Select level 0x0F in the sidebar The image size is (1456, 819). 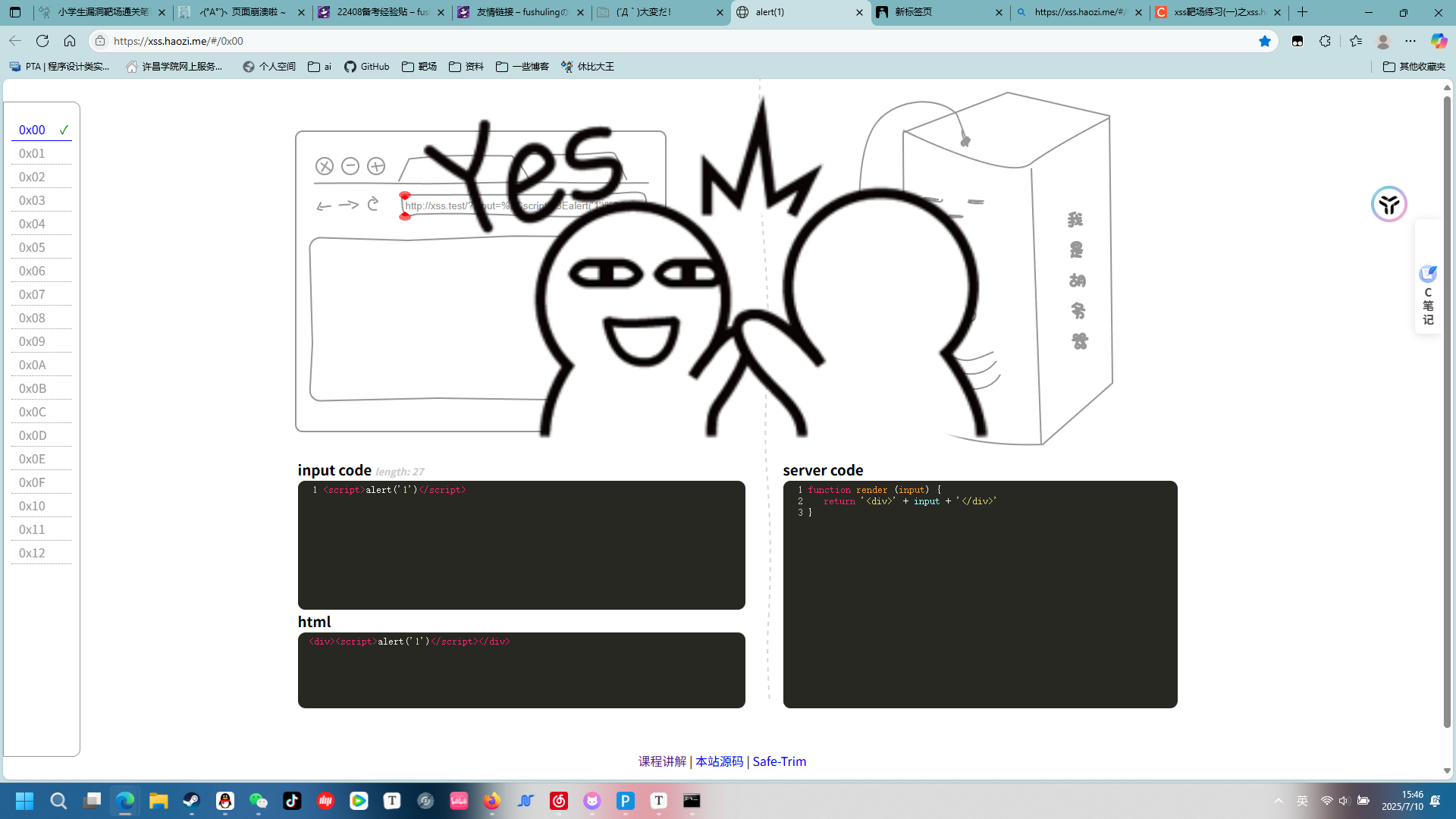pyautogui.click(x=42, y=482)
